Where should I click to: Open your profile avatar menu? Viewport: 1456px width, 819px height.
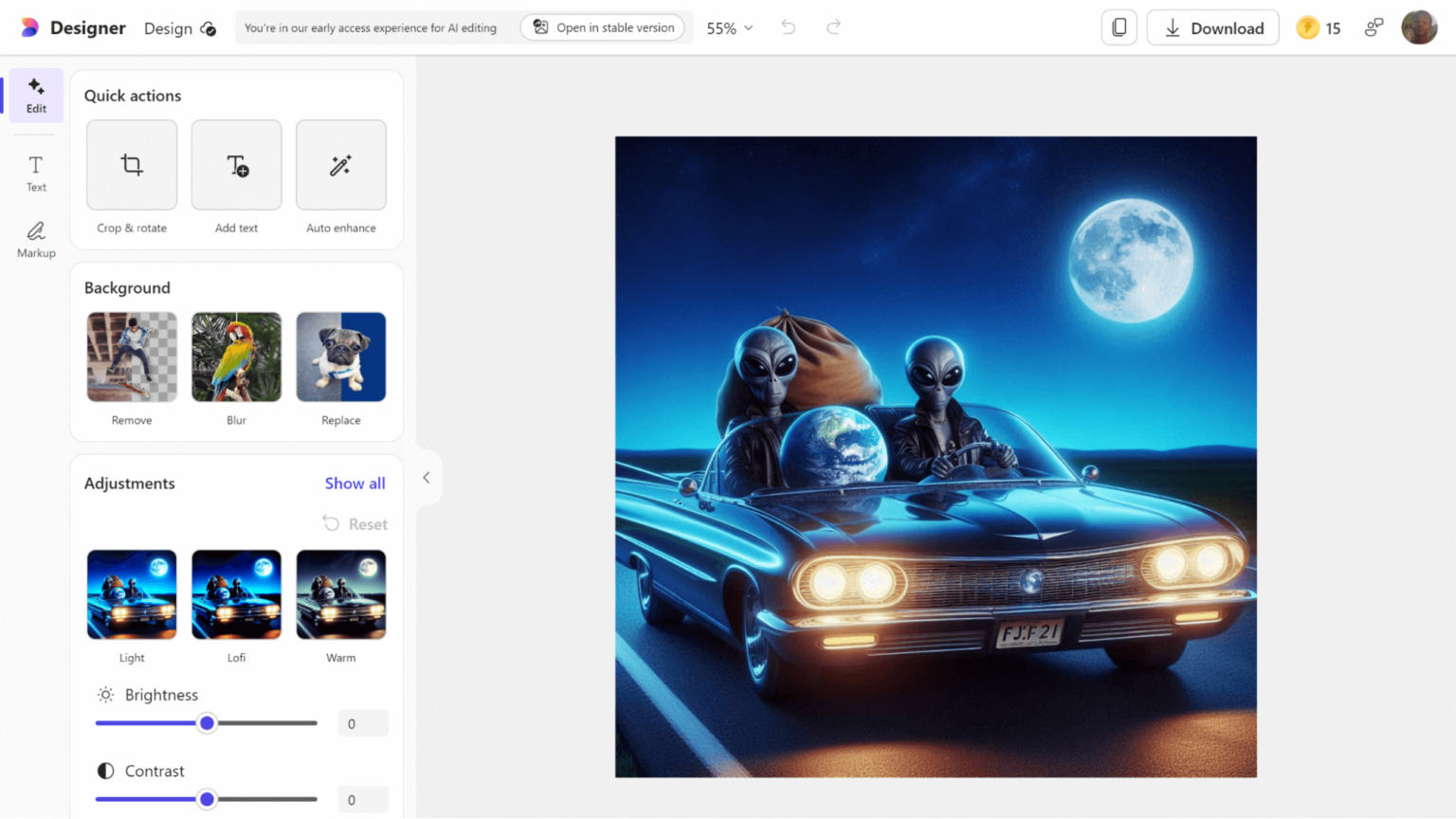[1419, 27]
